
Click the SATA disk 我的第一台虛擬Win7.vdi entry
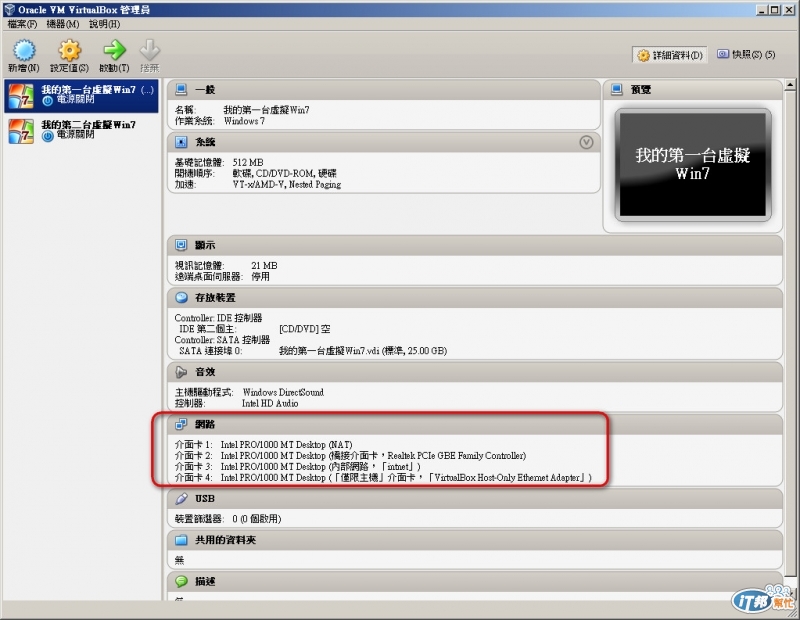363,351
